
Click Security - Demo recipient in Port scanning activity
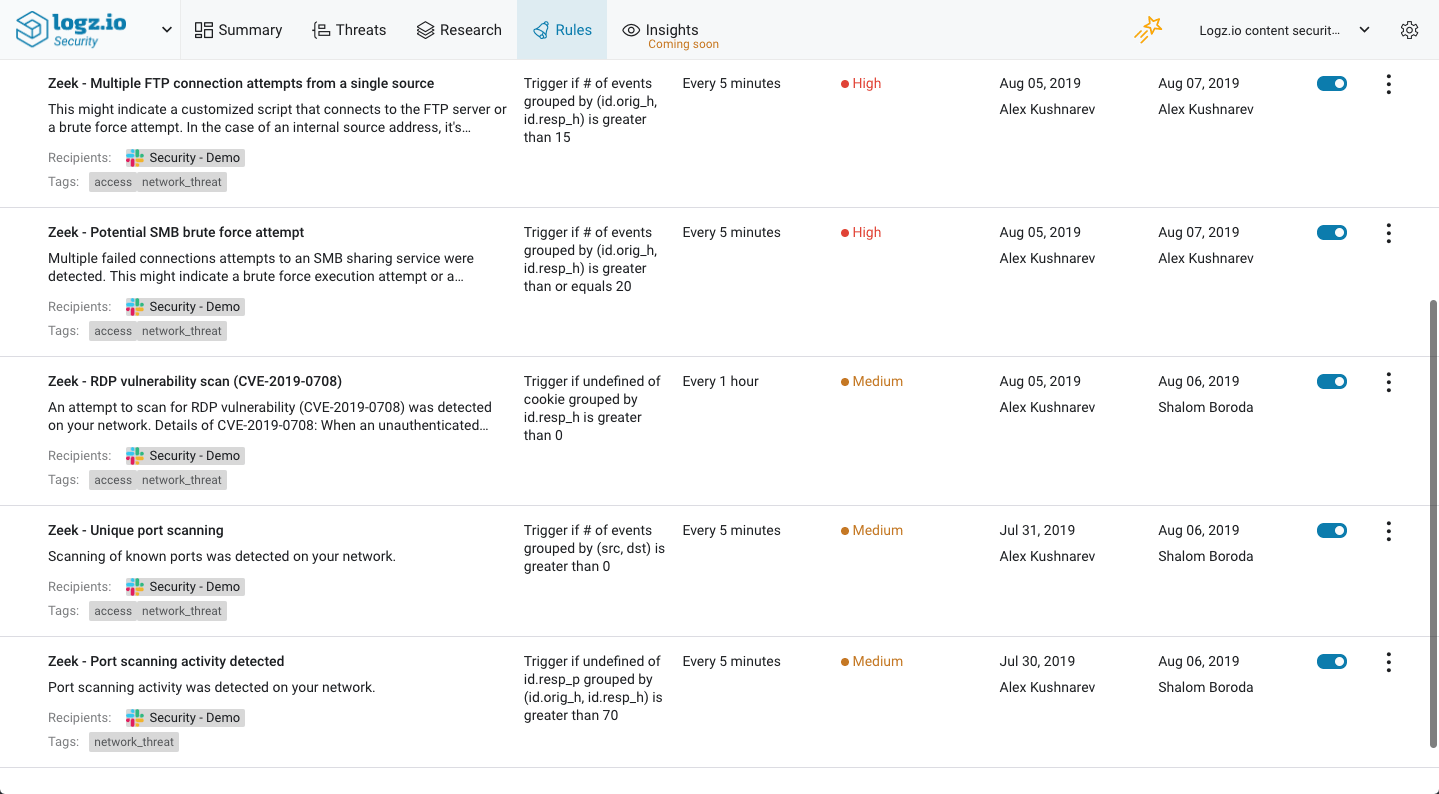pyautogui.click(x=185, y=718)
